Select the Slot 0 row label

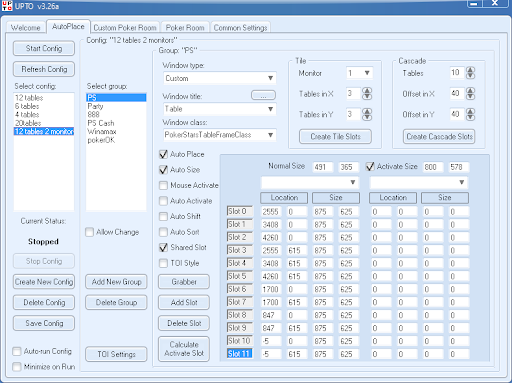(x=240, y=211)
